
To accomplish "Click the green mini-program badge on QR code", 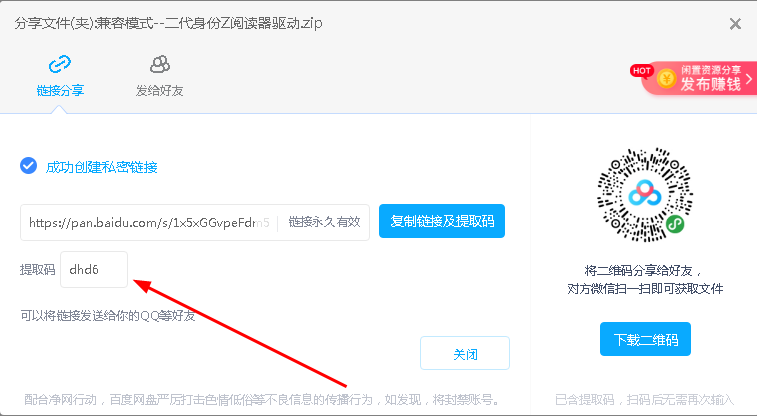I will [x=675, y=224].
